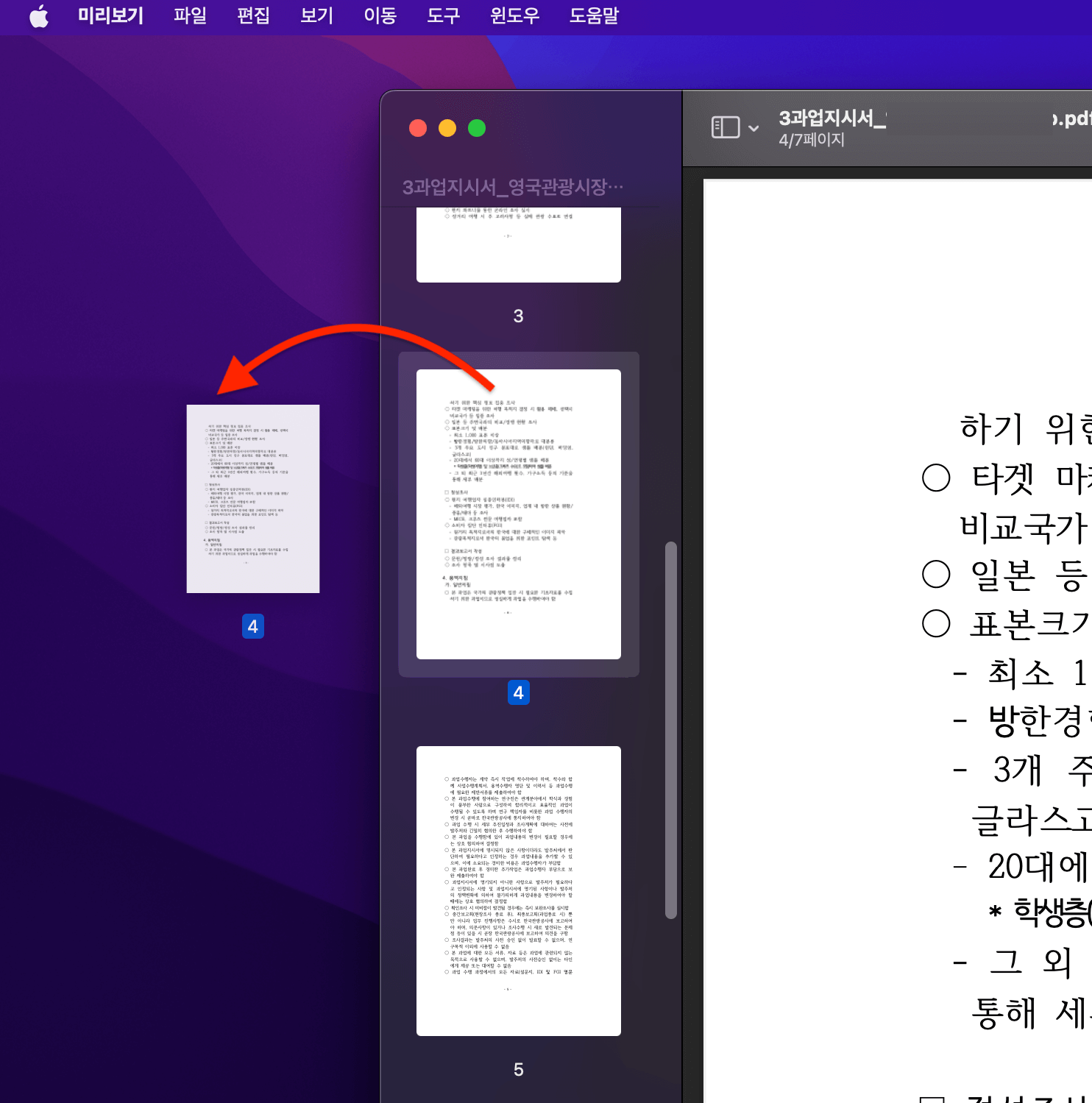The image size is (1092, 1103).
Task: Click the 4/7페이지 page indicator text
Action: point(812,140)
